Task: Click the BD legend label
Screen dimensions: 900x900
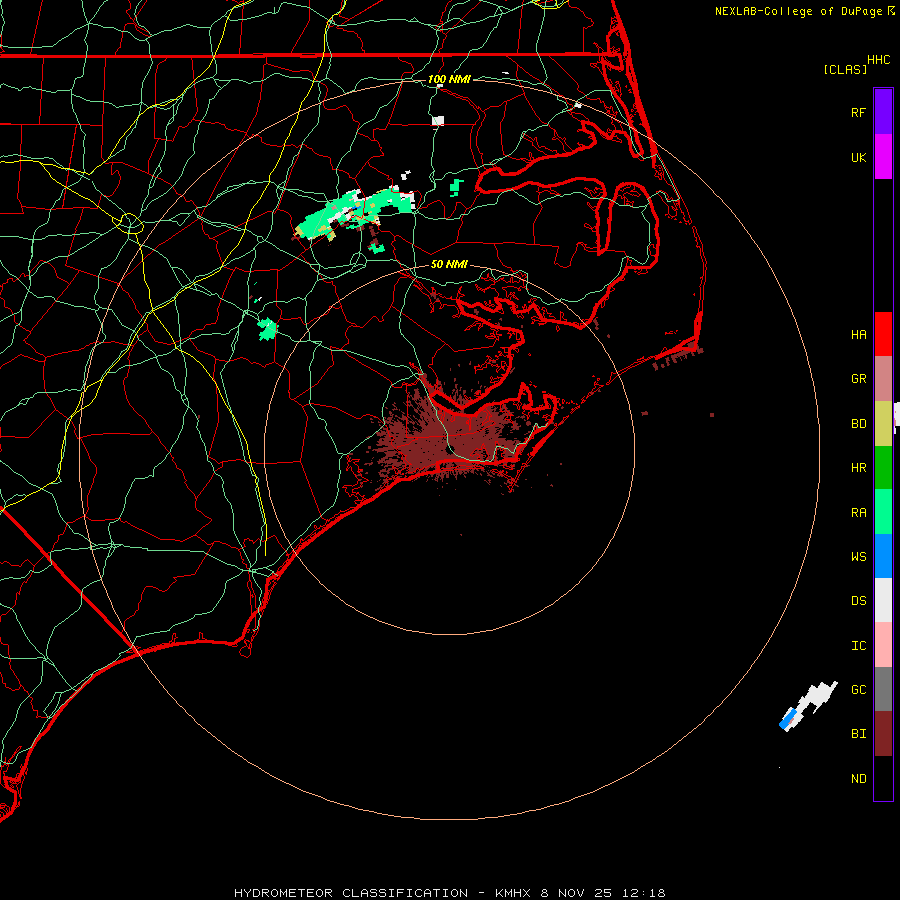Action: [x=858, y=424]
